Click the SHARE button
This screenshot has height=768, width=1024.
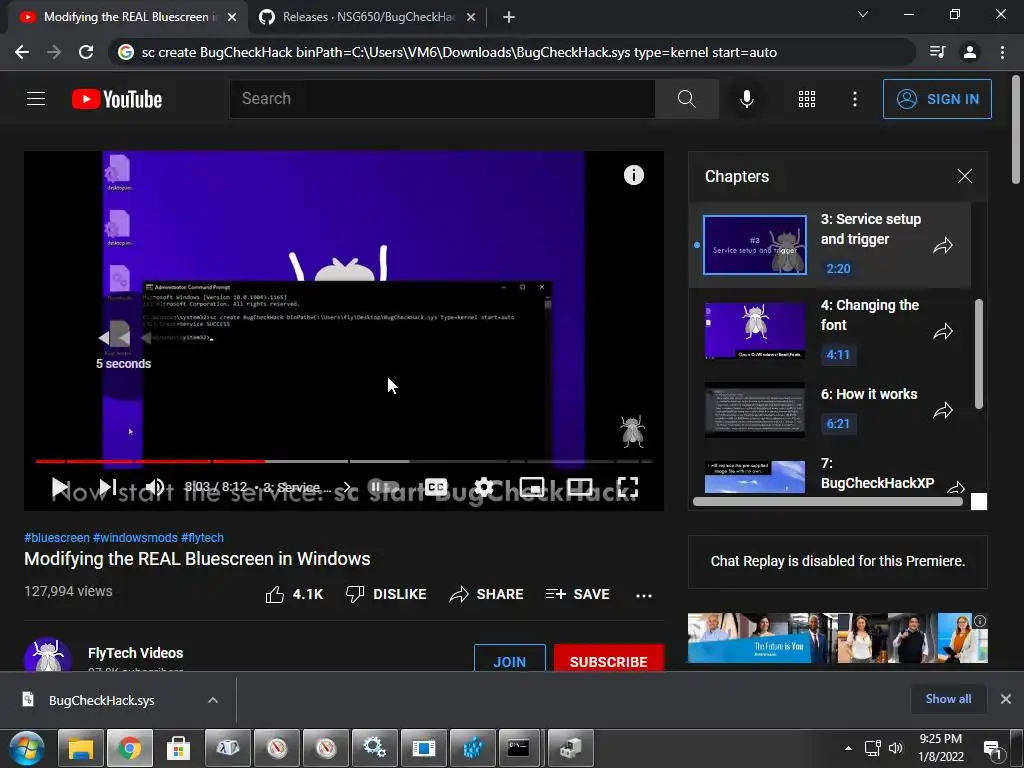pyautogui.click(x=487, y=594)
